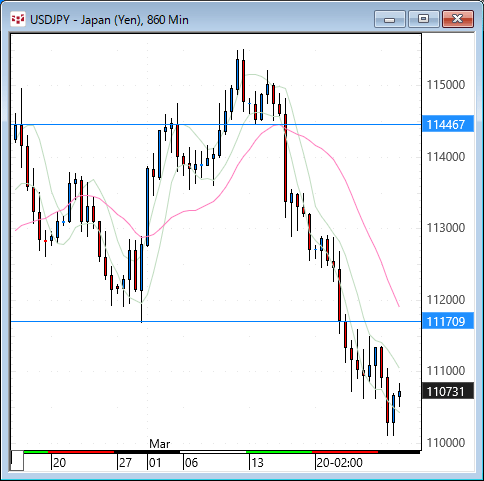Click the 01 date marker on time axis
Screen dimensions: 484x481
click(x=155, y=463)
